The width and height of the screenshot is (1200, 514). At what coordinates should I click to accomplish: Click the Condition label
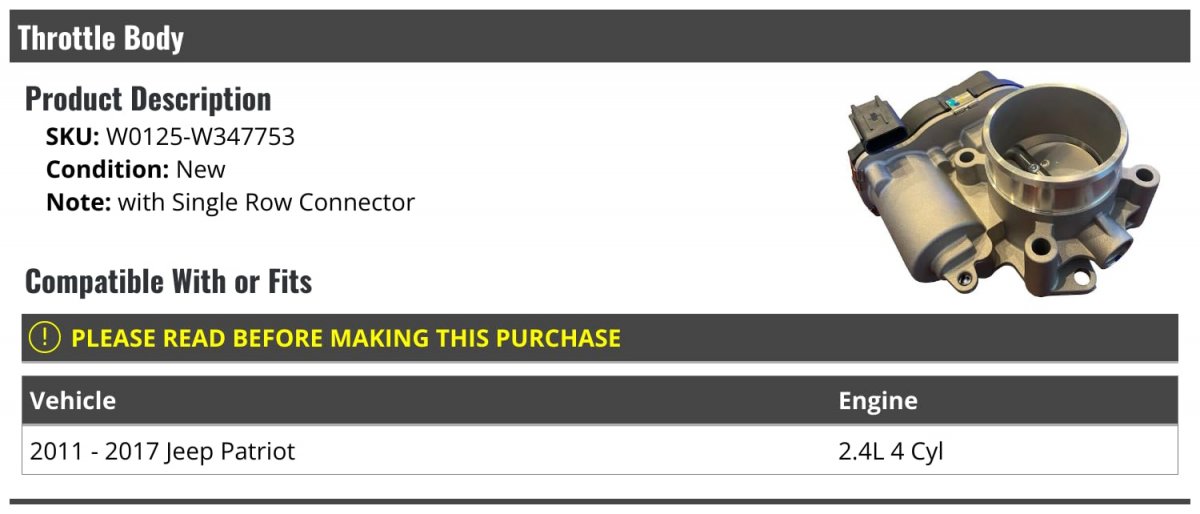pyautogui.click(x=108, y=169)
